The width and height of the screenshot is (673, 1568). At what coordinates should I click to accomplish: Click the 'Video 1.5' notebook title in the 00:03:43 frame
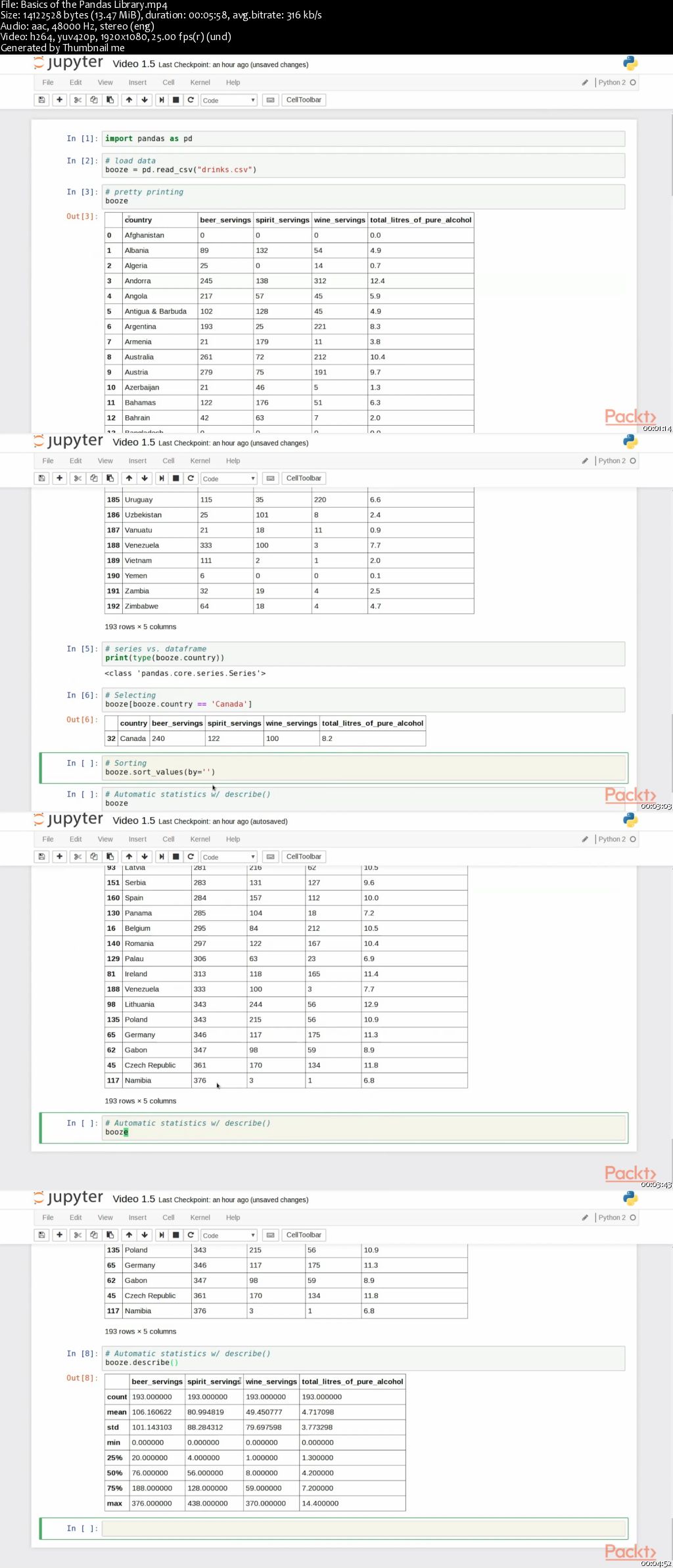click(x=133, y=820)
